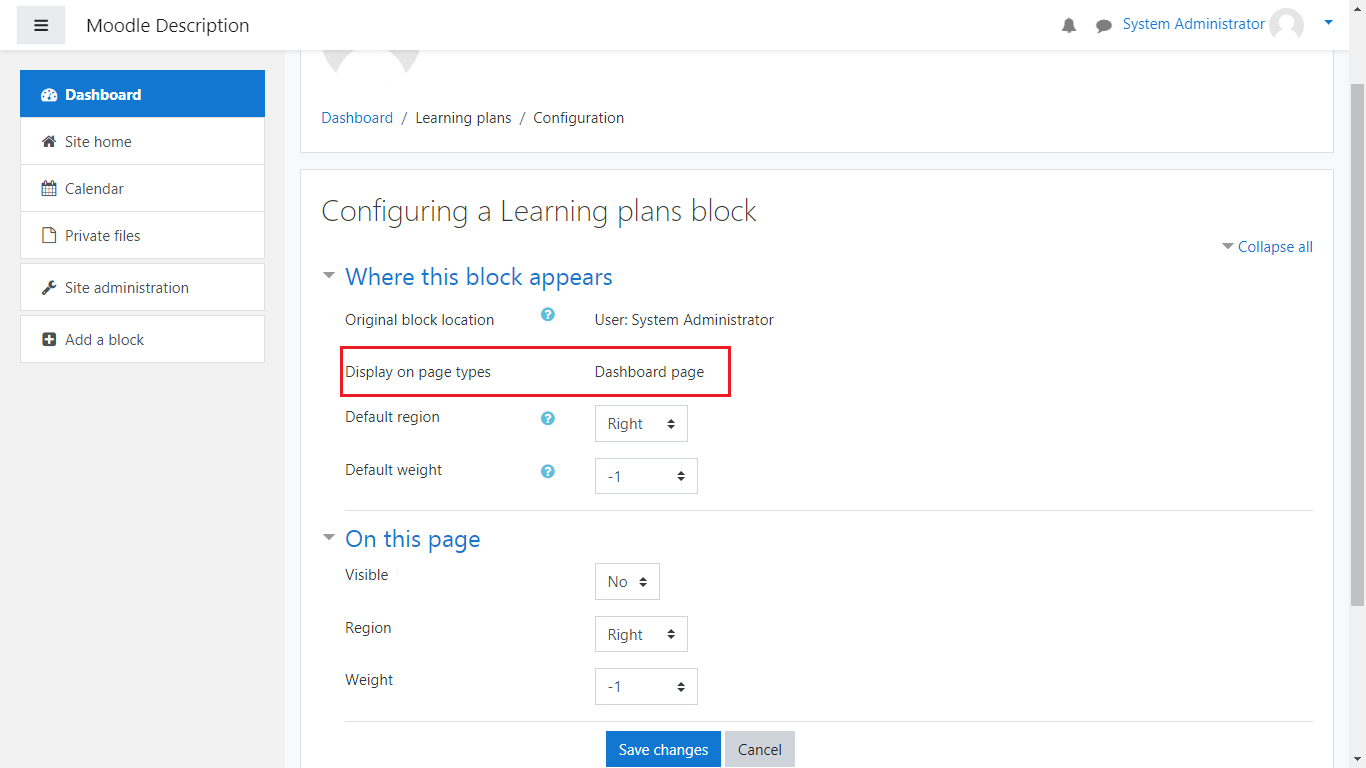Click the Save changes button
The width and height of the screenshot is (1366, 768).
click(x=663, y=750)
